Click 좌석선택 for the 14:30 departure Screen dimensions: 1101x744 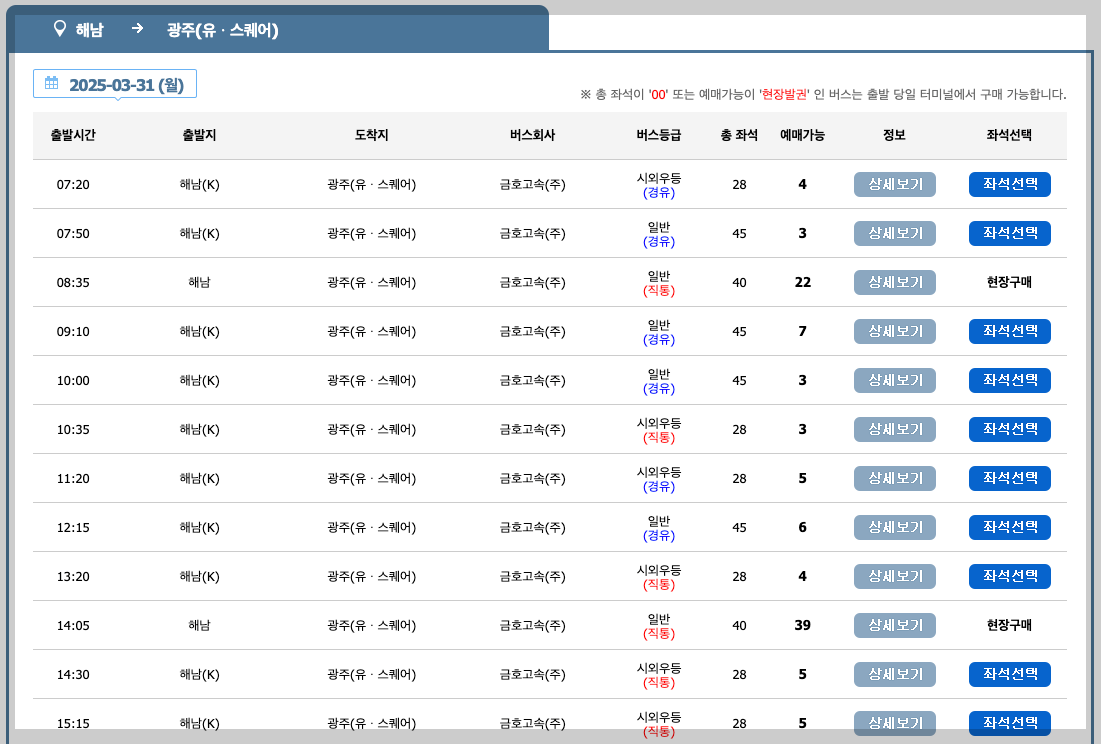tap(1009, 674)
